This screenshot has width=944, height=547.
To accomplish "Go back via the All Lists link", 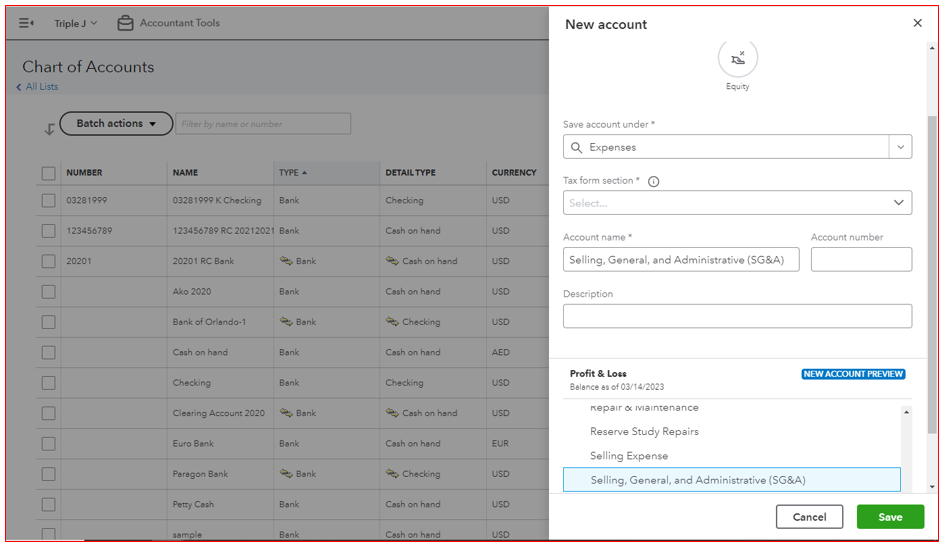I will (x=40, y=87).
